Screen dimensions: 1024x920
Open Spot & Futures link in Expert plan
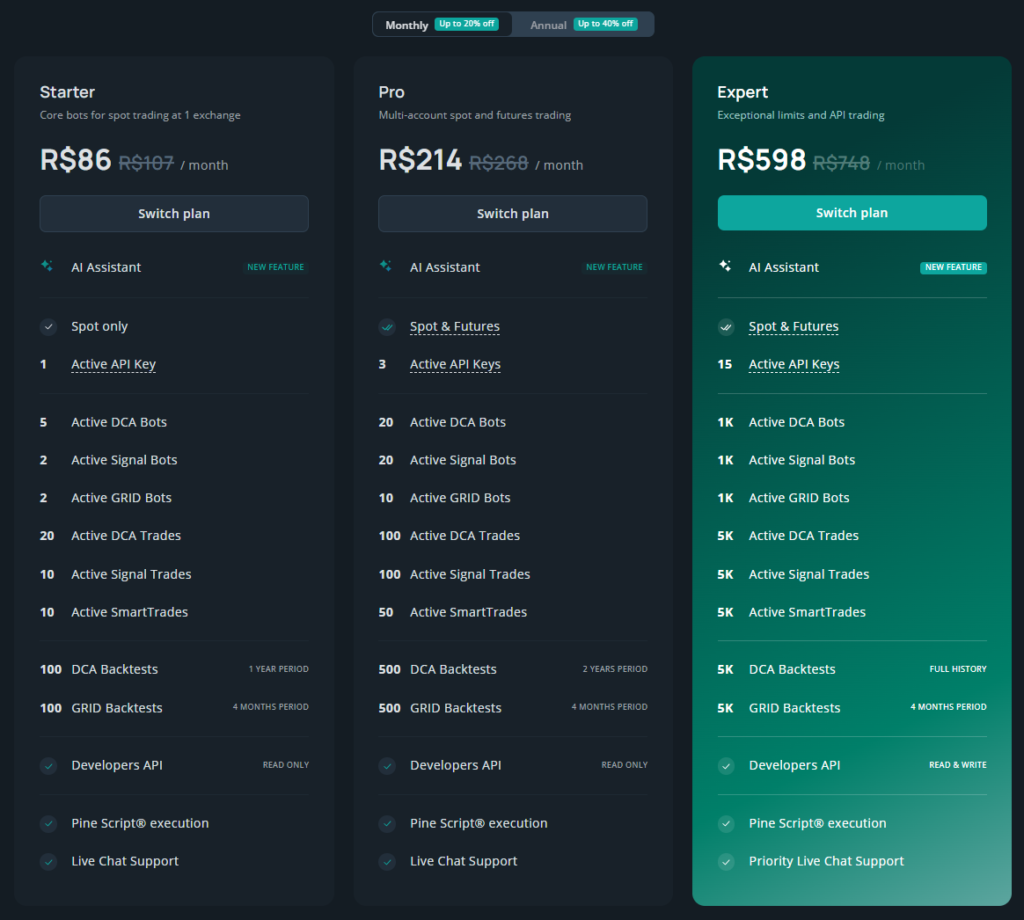tap(793, 326)
